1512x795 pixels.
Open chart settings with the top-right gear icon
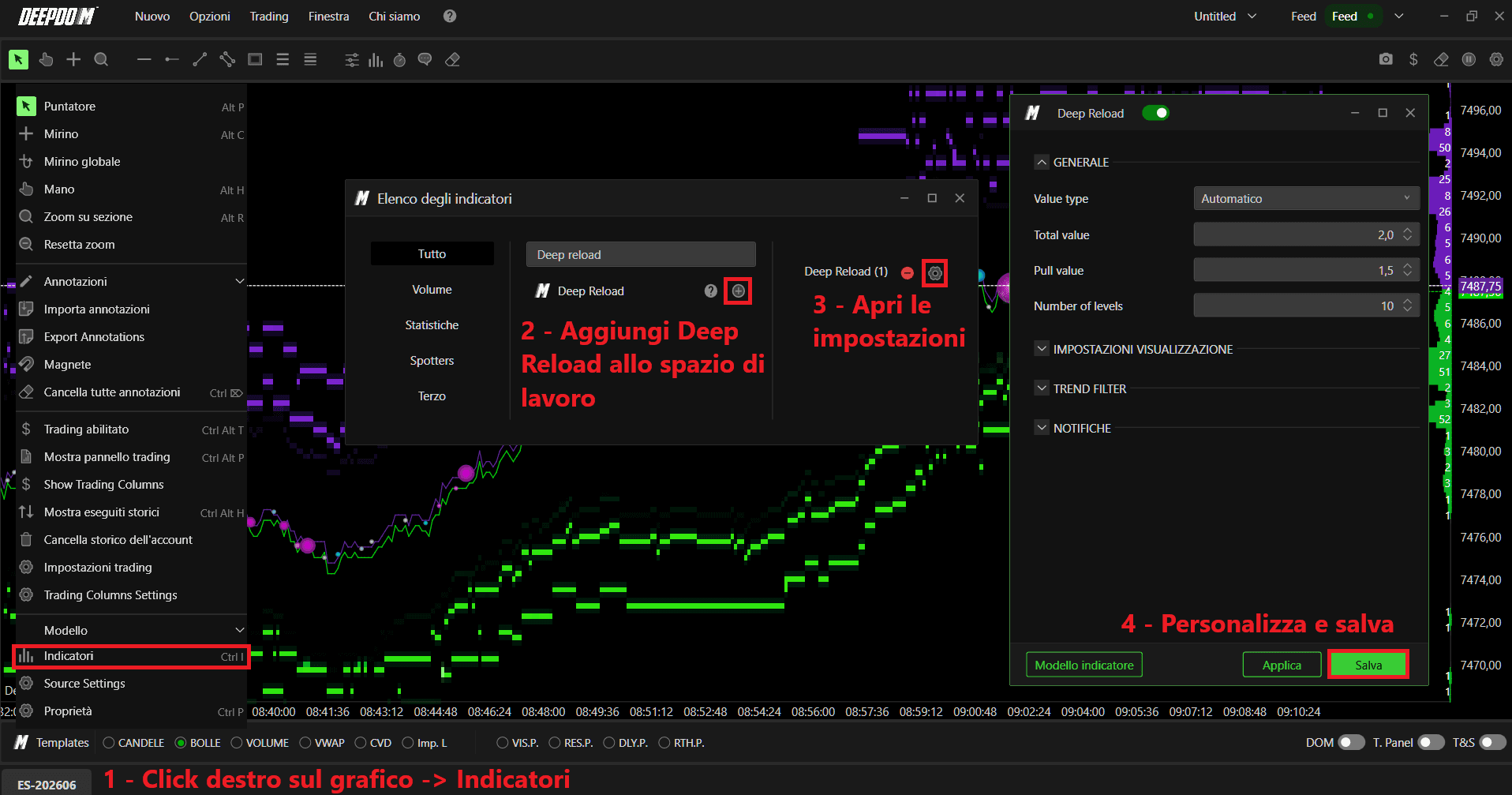click(x=1496, y=59)
